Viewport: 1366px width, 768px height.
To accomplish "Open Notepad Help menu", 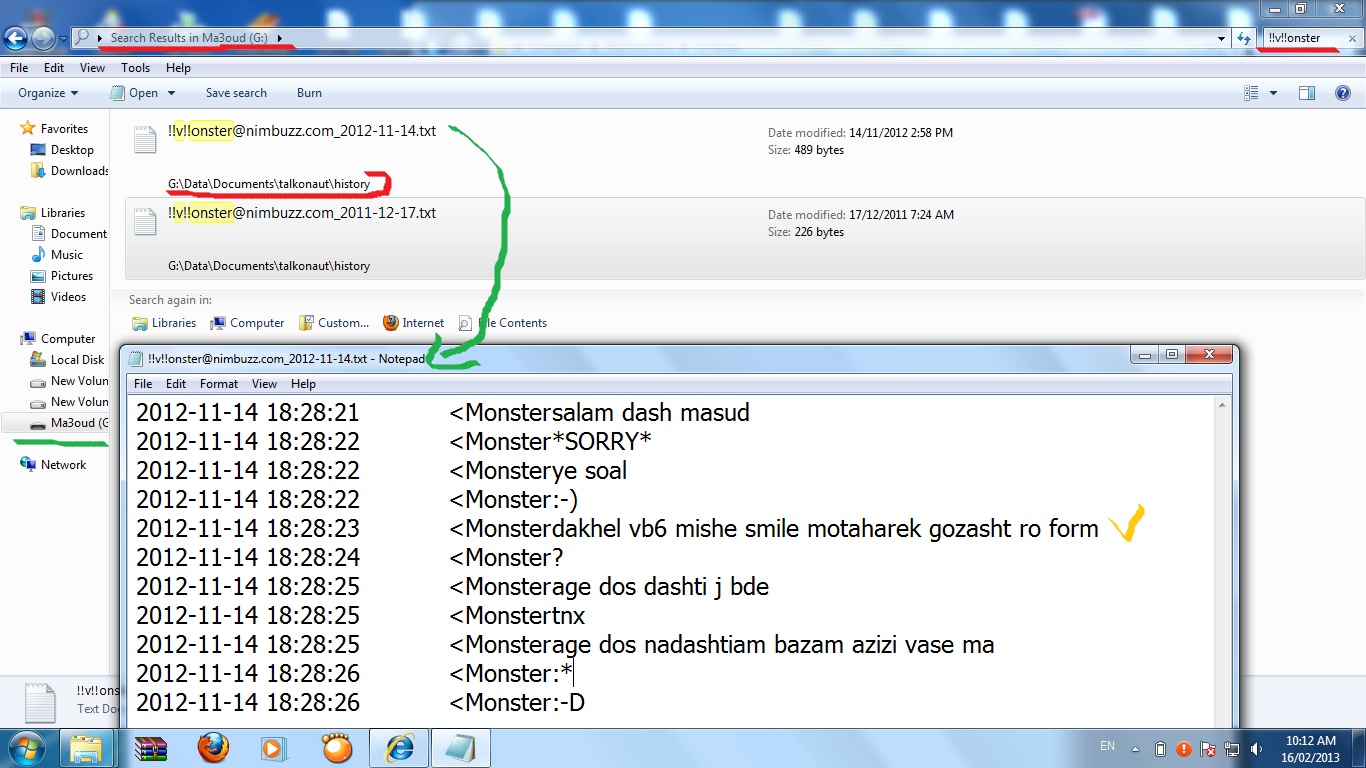I will click(x=303, y=384).
